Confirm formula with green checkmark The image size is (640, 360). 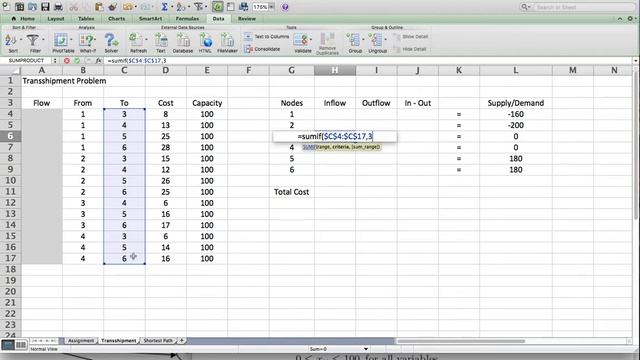click(77, 60)
